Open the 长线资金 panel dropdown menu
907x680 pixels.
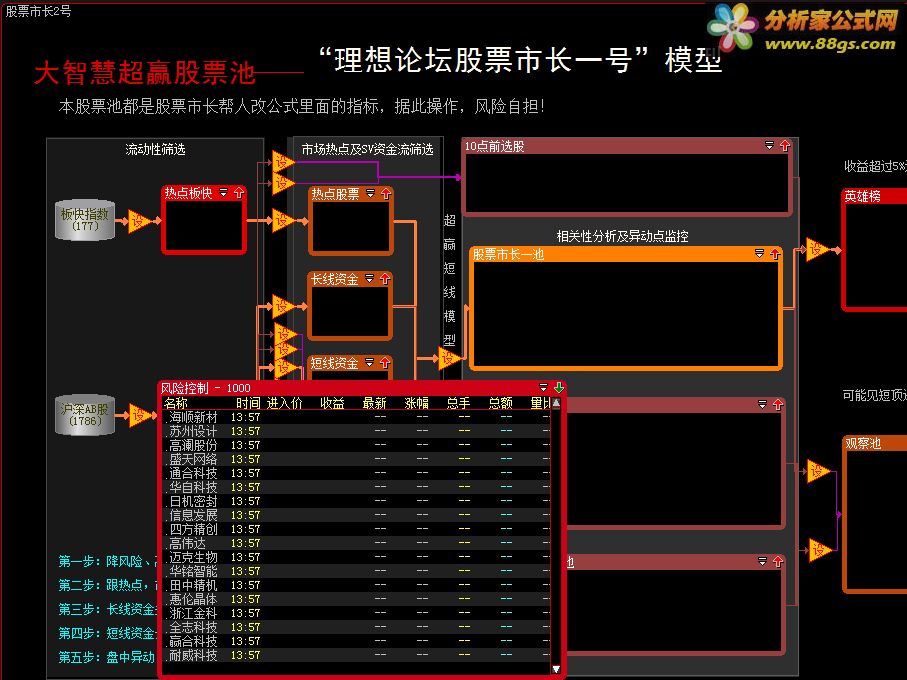click(370, 278)
